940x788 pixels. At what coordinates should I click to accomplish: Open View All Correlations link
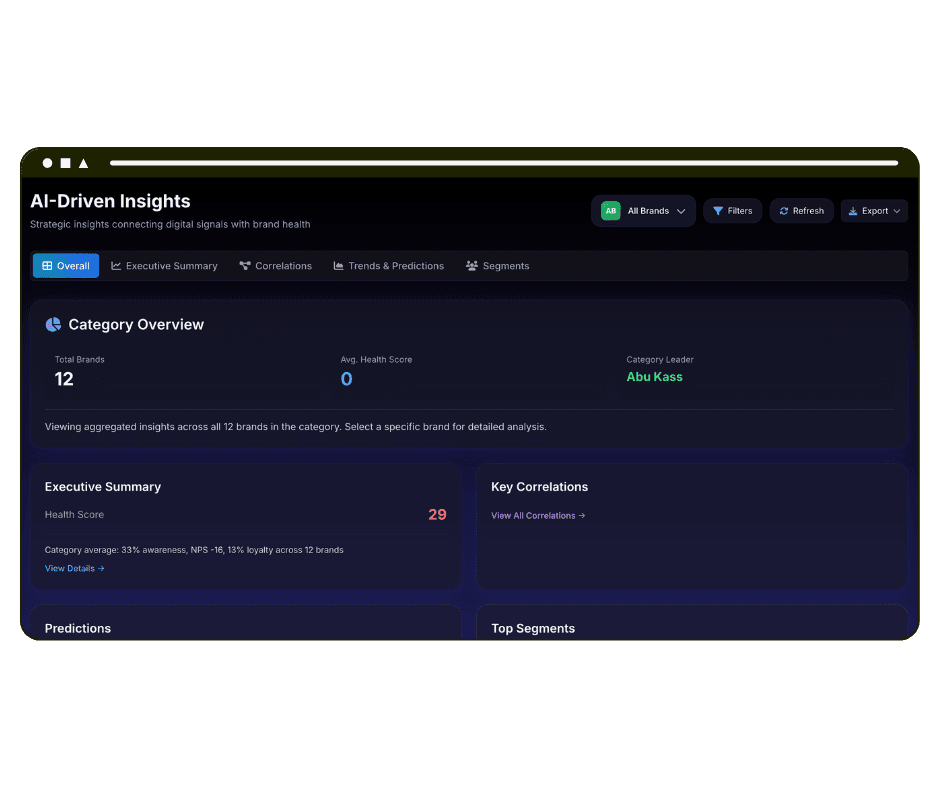coord(538,516)
